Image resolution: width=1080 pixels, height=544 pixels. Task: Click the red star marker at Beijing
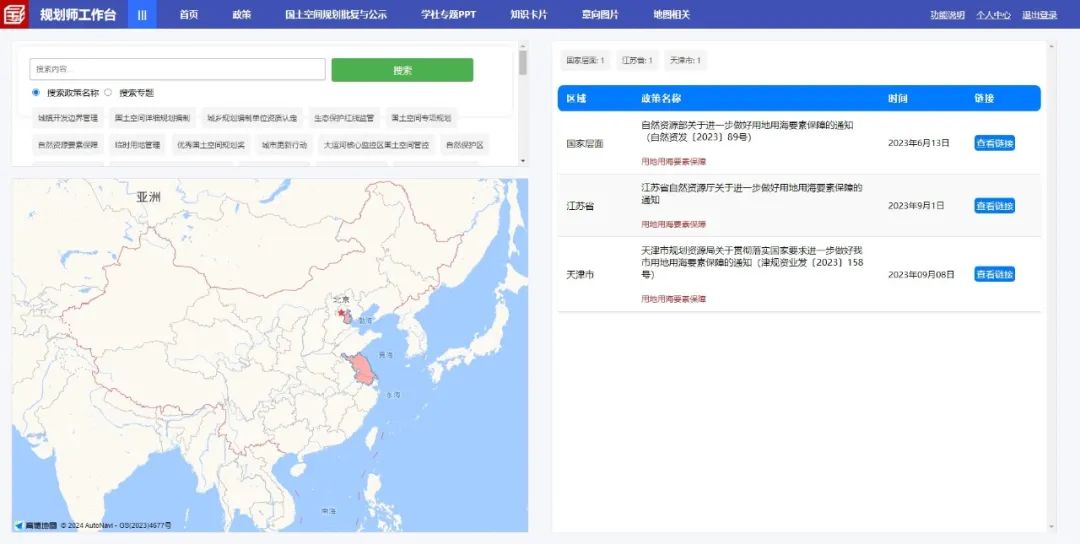[341, 313]
